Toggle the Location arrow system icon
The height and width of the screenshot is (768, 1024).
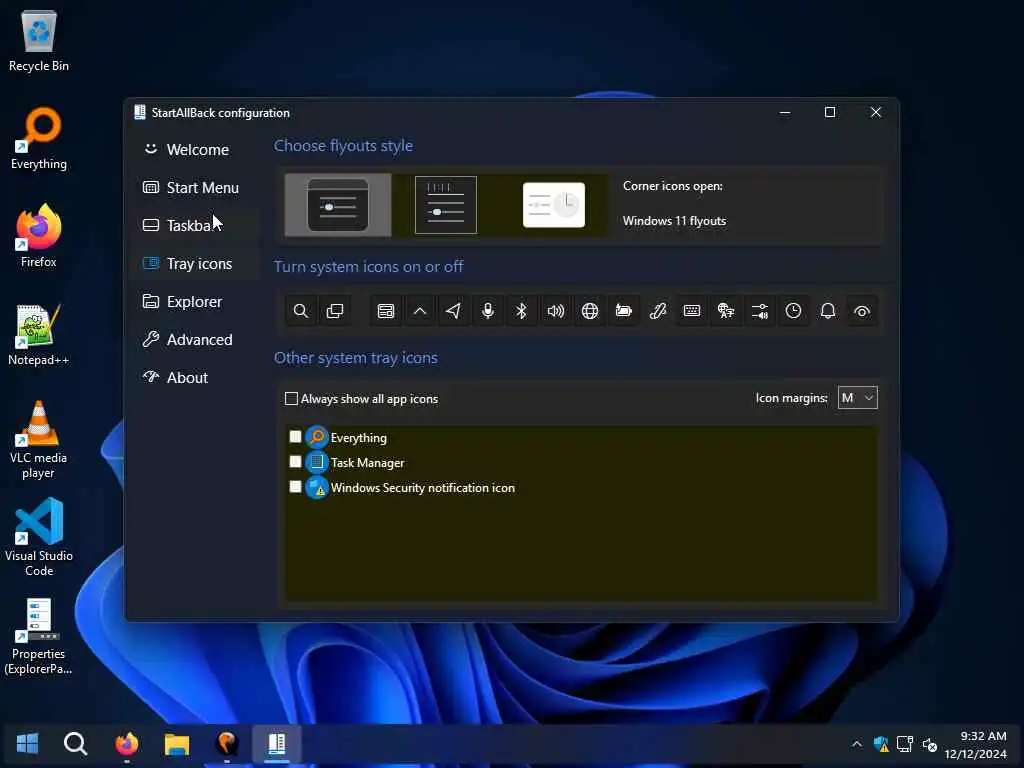tap(453, 311)
